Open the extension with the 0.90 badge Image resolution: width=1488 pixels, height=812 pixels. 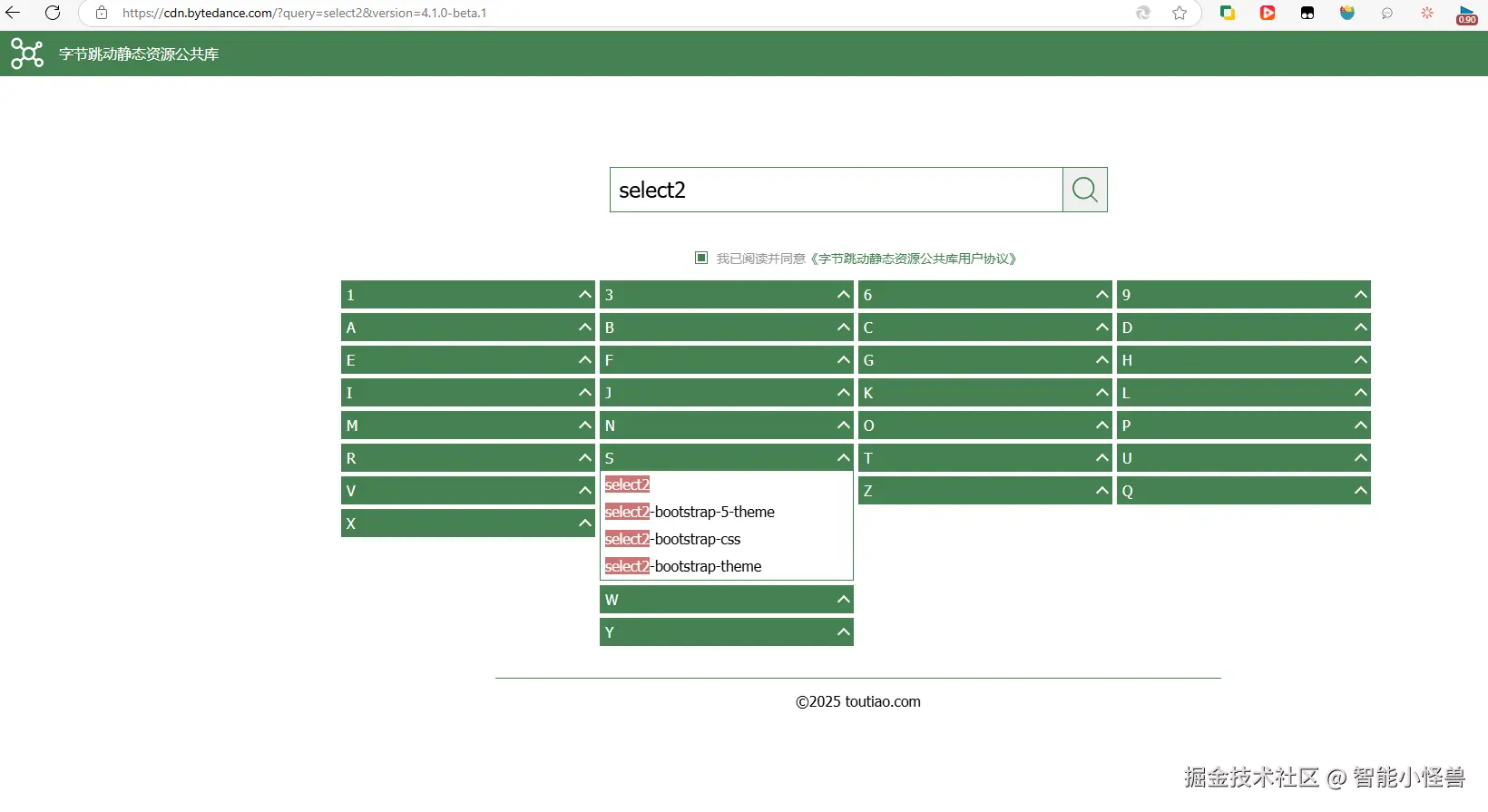tap(1467, 15)
